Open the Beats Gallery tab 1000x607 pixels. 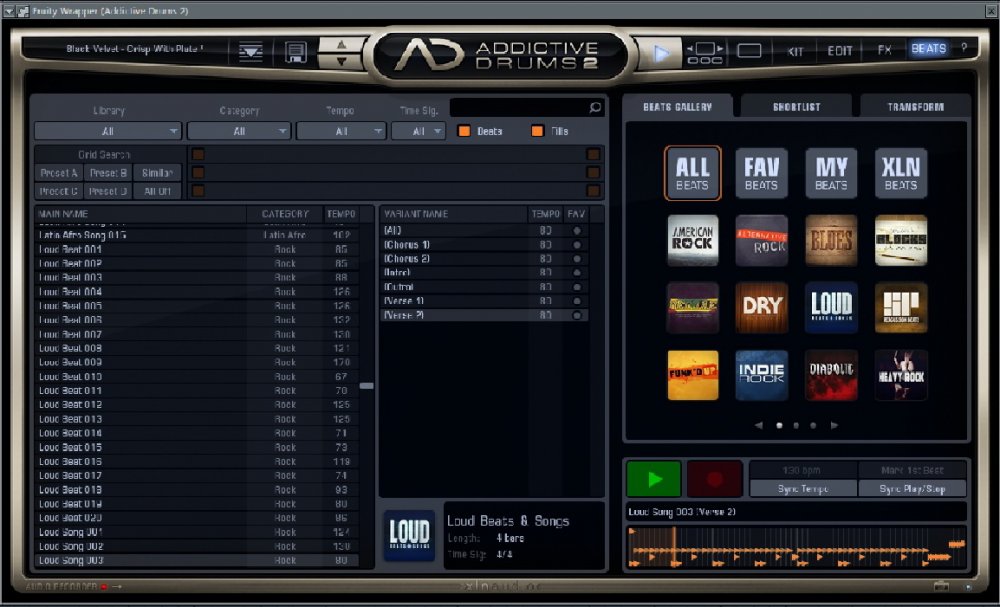(677, 106)
